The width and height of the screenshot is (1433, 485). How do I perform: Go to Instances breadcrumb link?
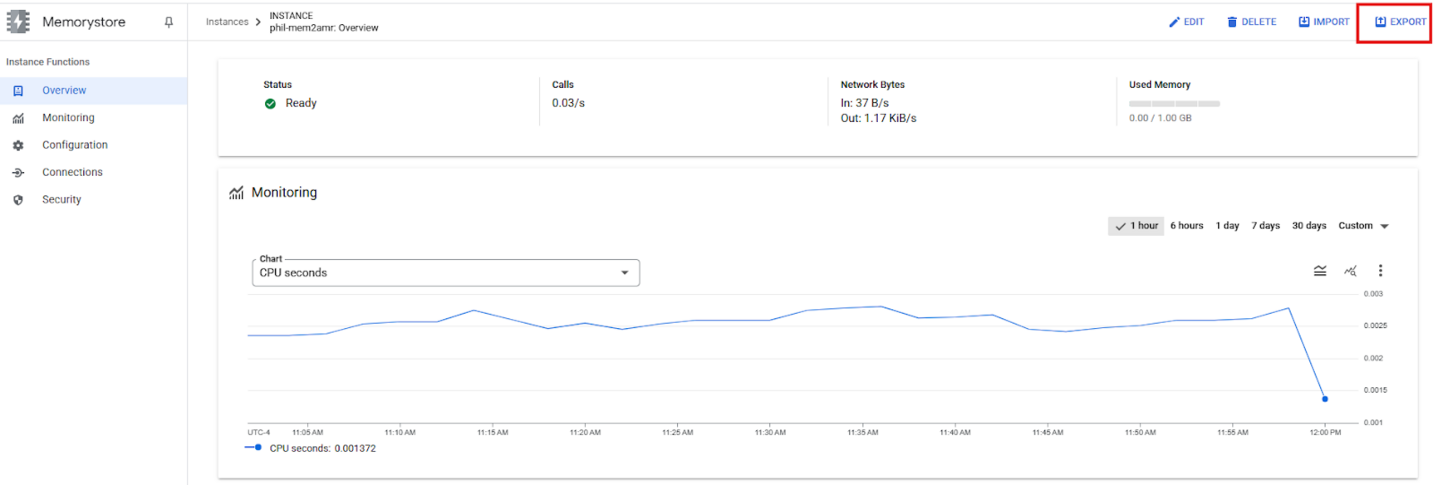(x=227, y=22)
